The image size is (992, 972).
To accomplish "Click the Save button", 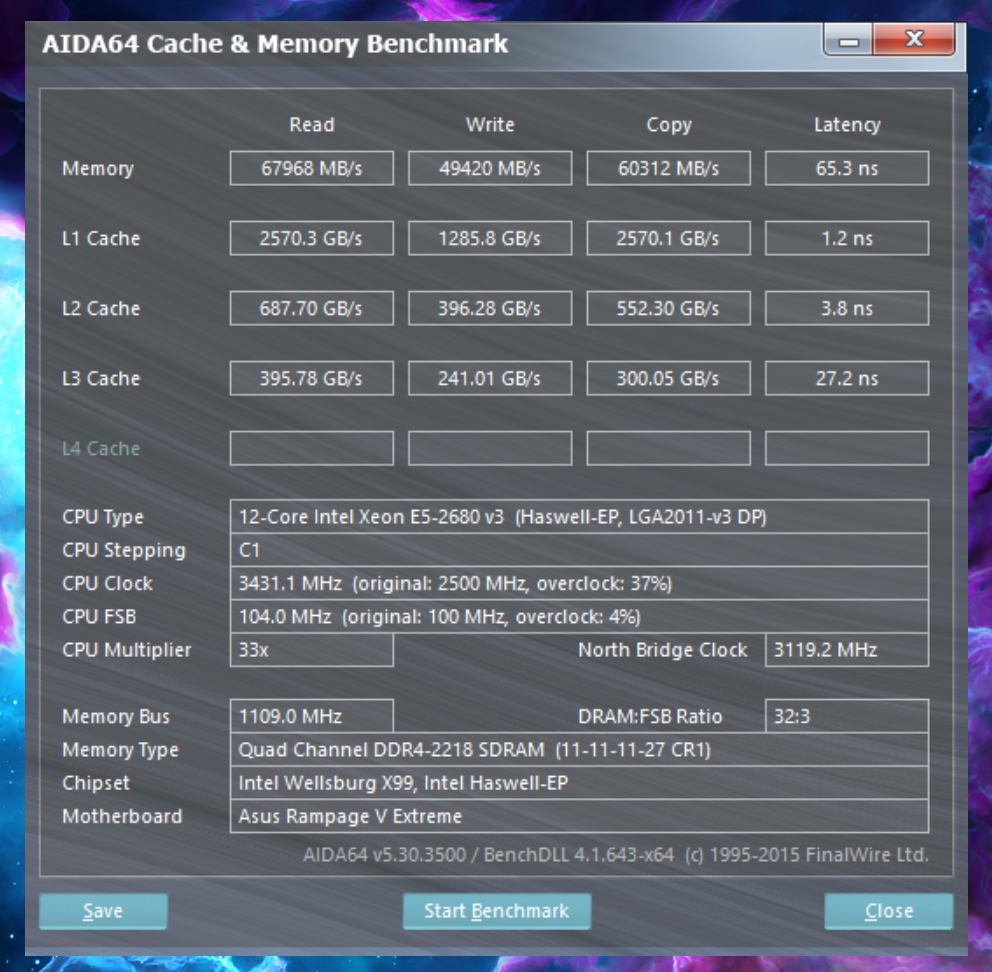I will [103, 911].
